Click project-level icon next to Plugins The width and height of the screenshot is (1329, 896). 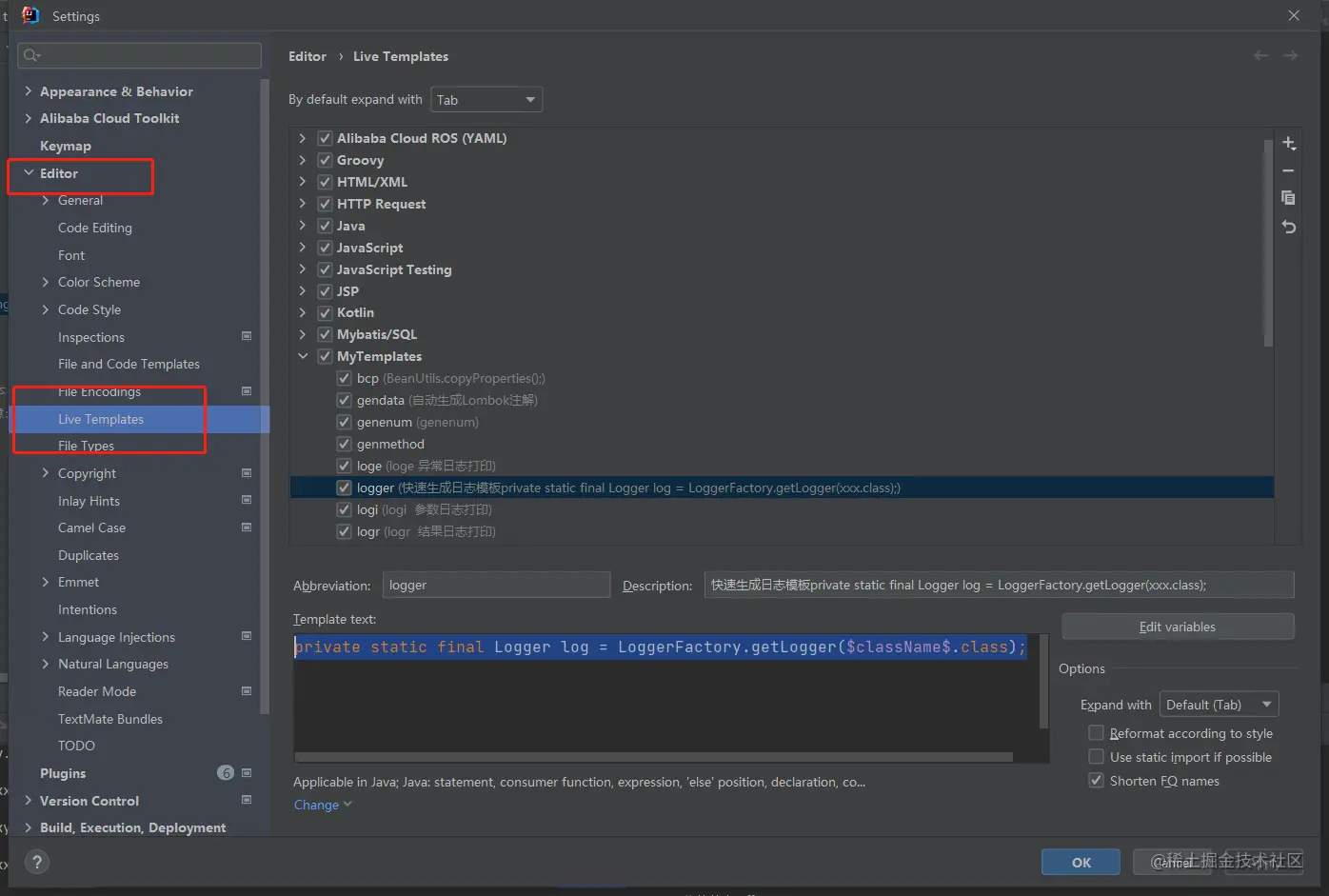[247, 773]
